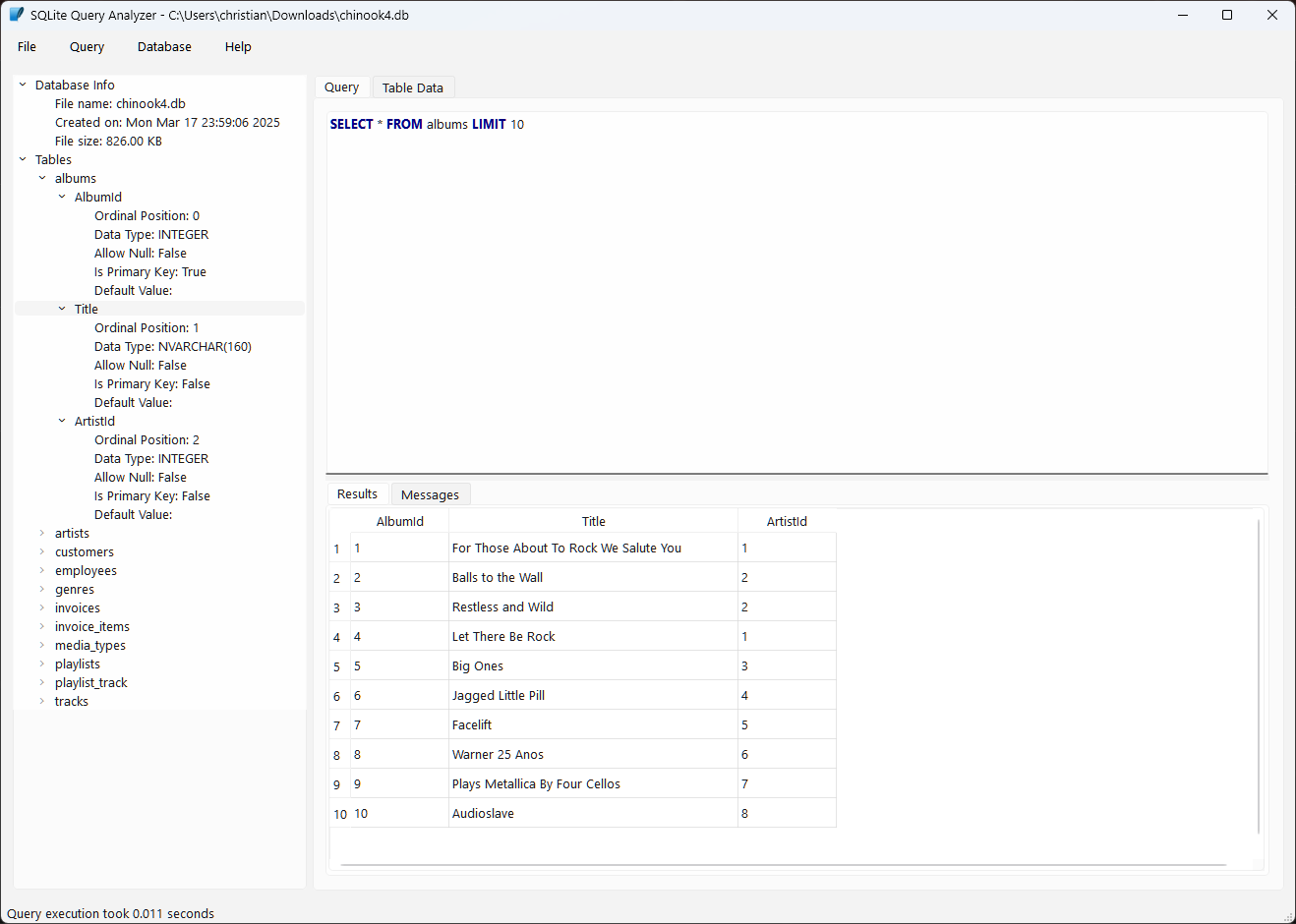This screenshot has height=924, width=1296.
Task: Collapse the Database Info section
Action: tap(22, 85)
